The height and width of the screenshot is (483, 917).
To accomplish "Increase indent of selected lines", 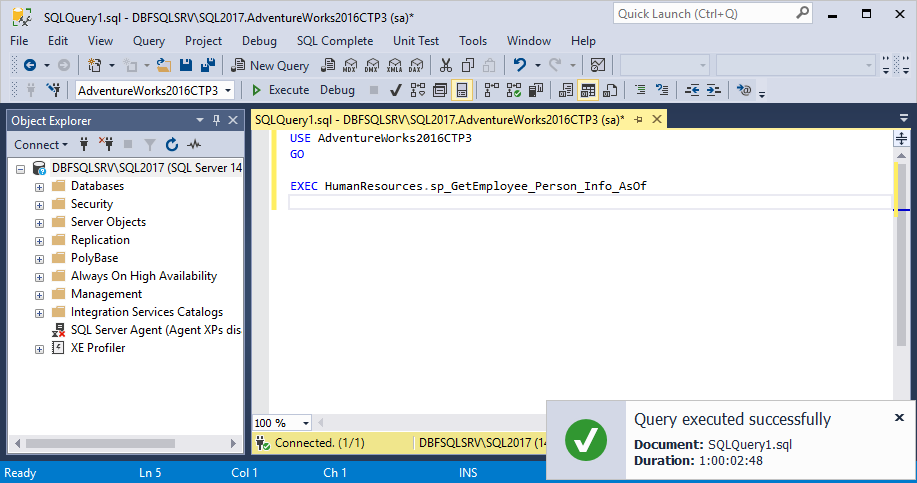I will pos(713,90).
